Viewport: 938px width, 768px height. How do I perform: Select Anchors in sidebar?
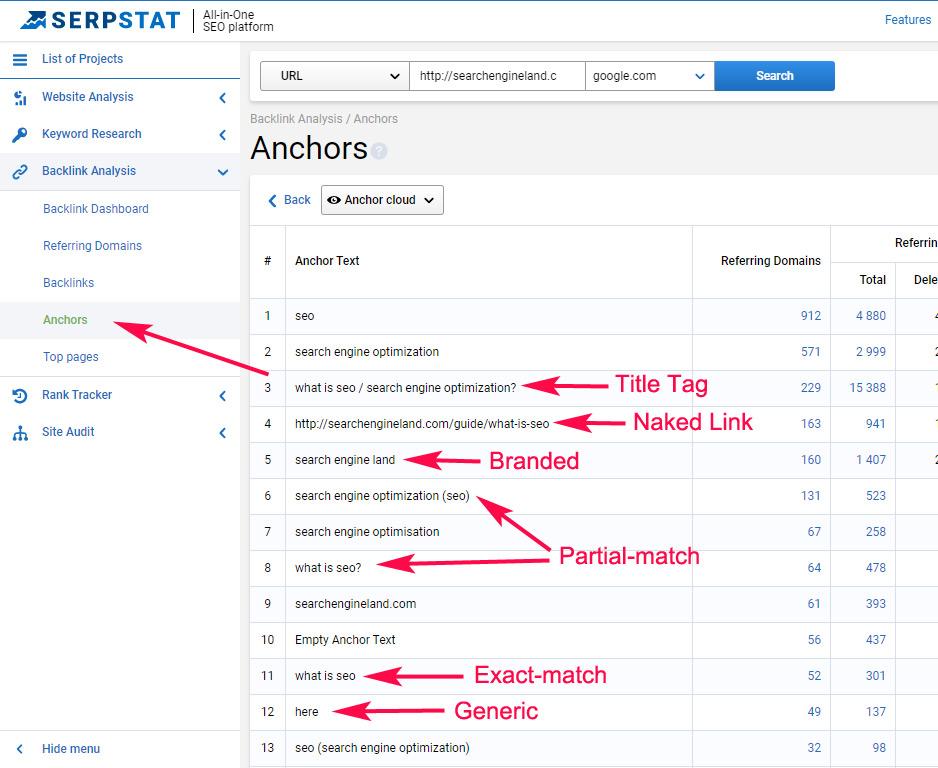(x=65, y=320)
